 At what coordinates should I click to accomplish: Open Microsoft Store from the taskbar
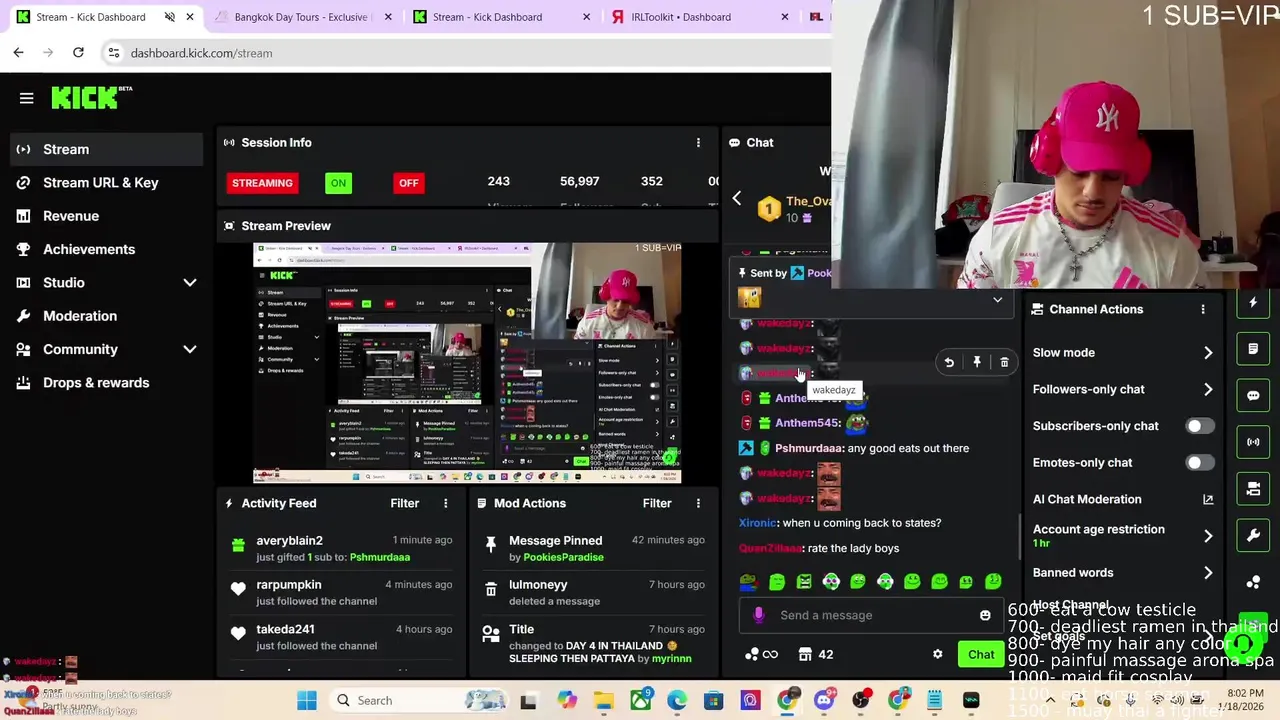713,700
